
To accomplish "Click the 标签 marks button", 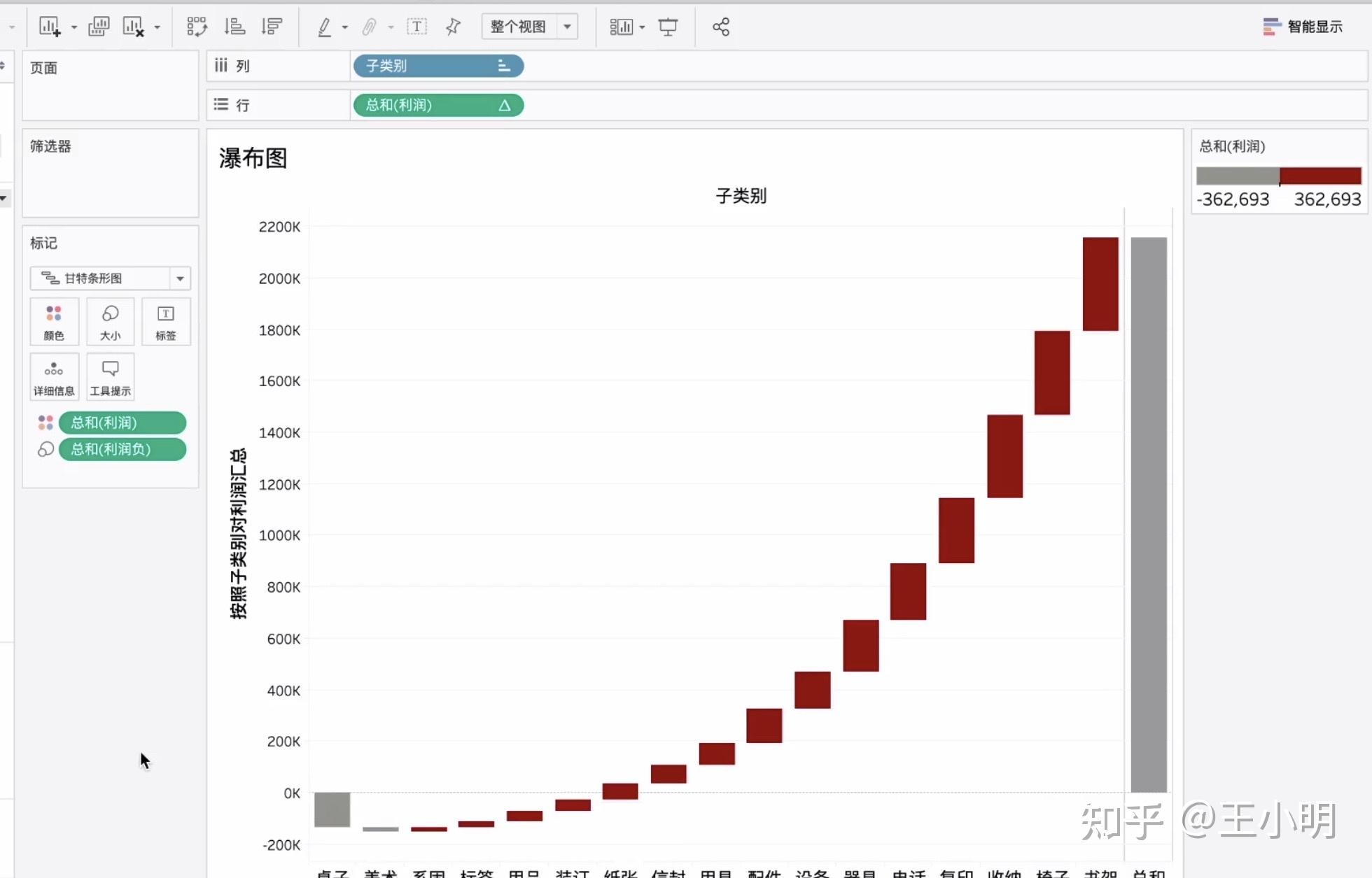I will 166,322.
